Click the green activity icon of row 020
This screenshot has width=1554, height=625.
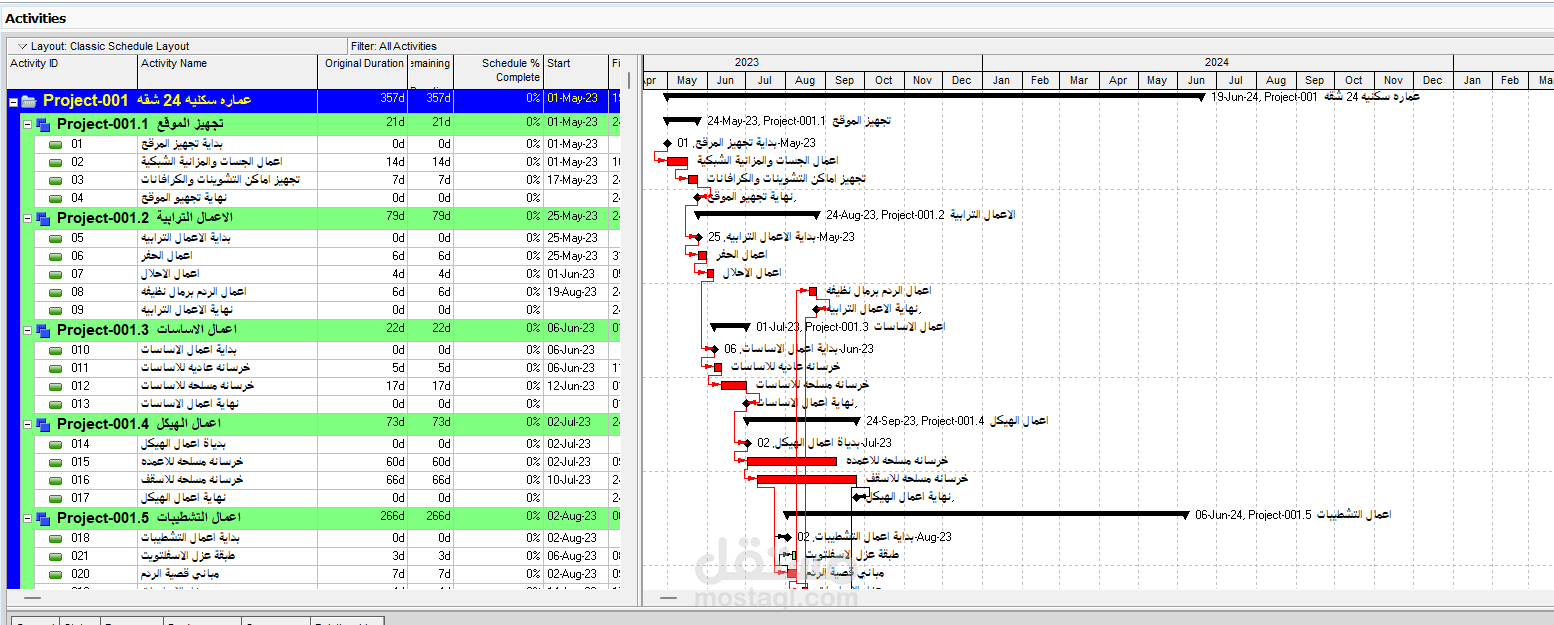[x=55, y=574]
